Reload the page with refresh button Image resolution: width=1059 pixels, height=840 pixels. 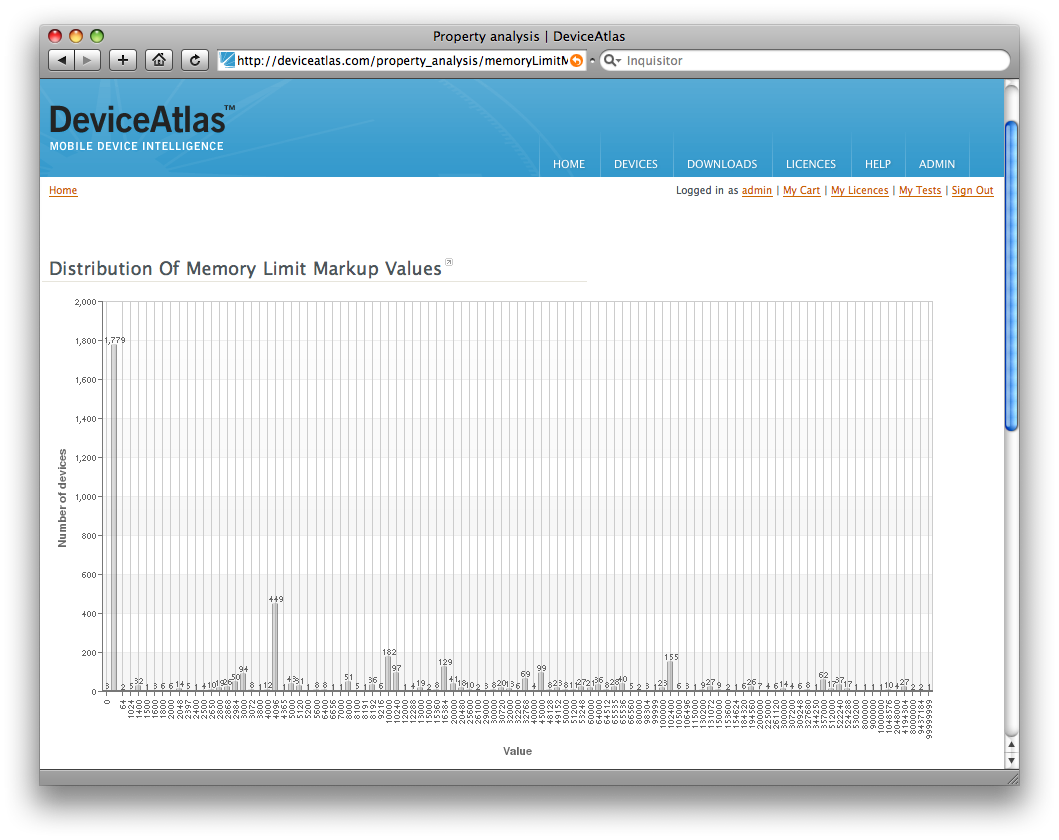pos(195,60)
